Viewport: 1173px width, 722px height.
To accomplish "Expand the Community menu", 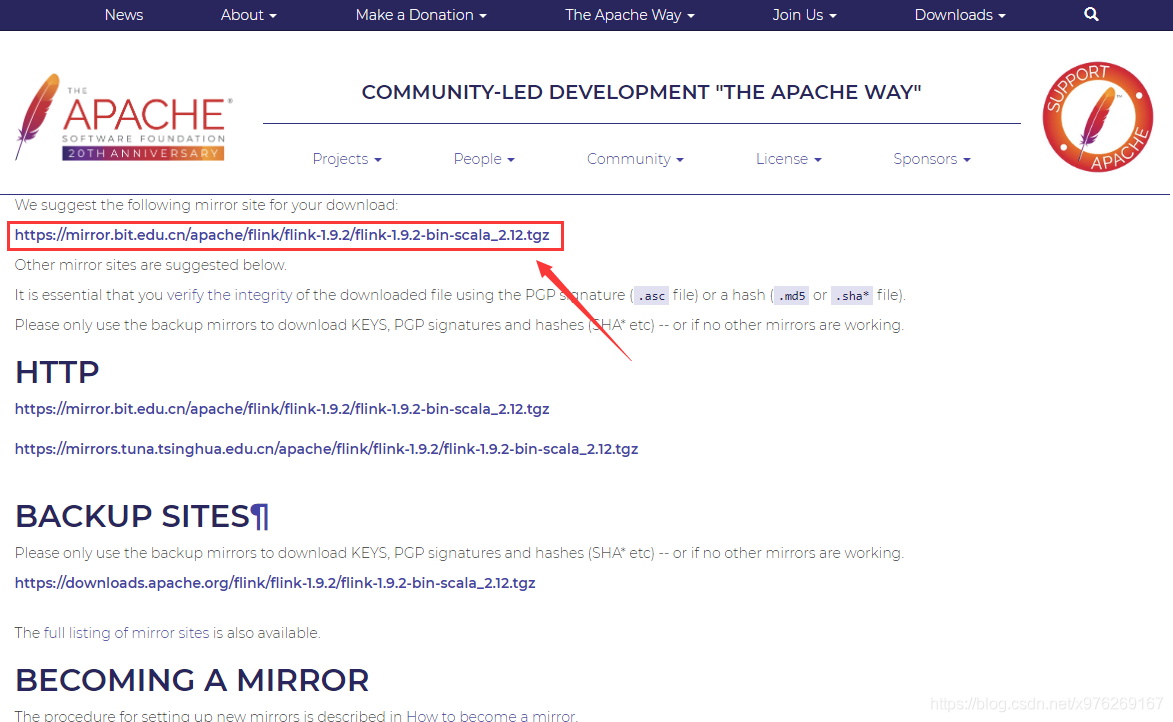I will point(635,159).
